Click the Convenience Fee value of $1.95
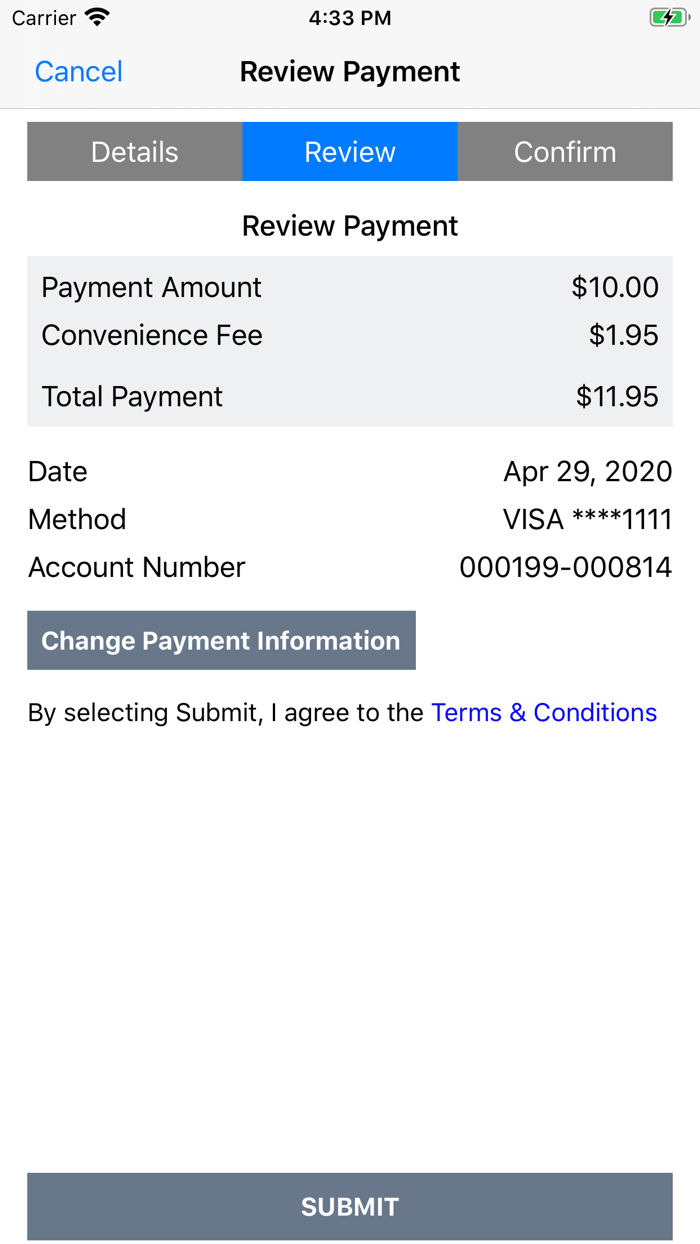 click(x=626, y=336)
